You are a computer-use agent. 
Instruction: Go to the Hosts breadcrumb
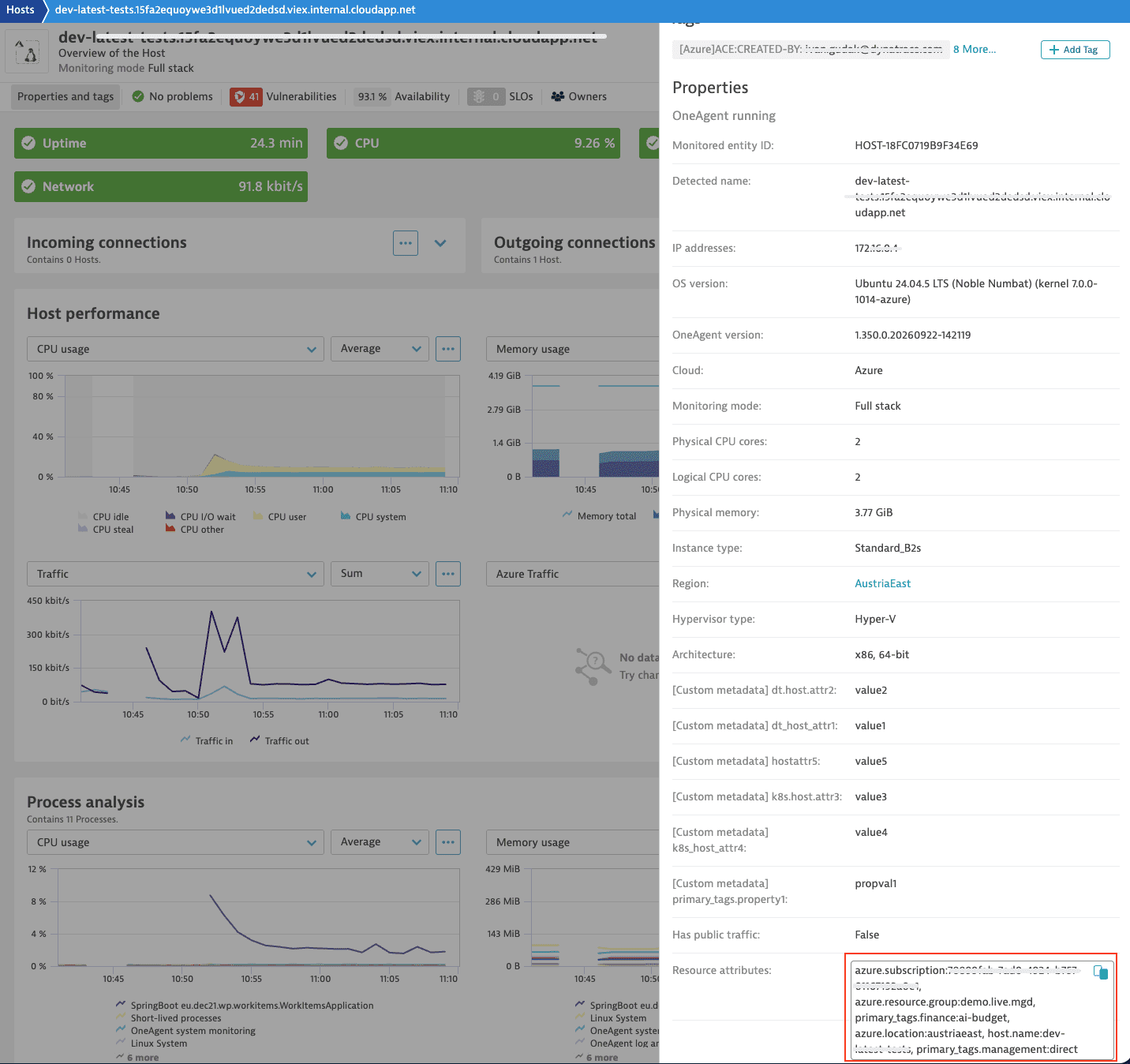tap(21, 9)
